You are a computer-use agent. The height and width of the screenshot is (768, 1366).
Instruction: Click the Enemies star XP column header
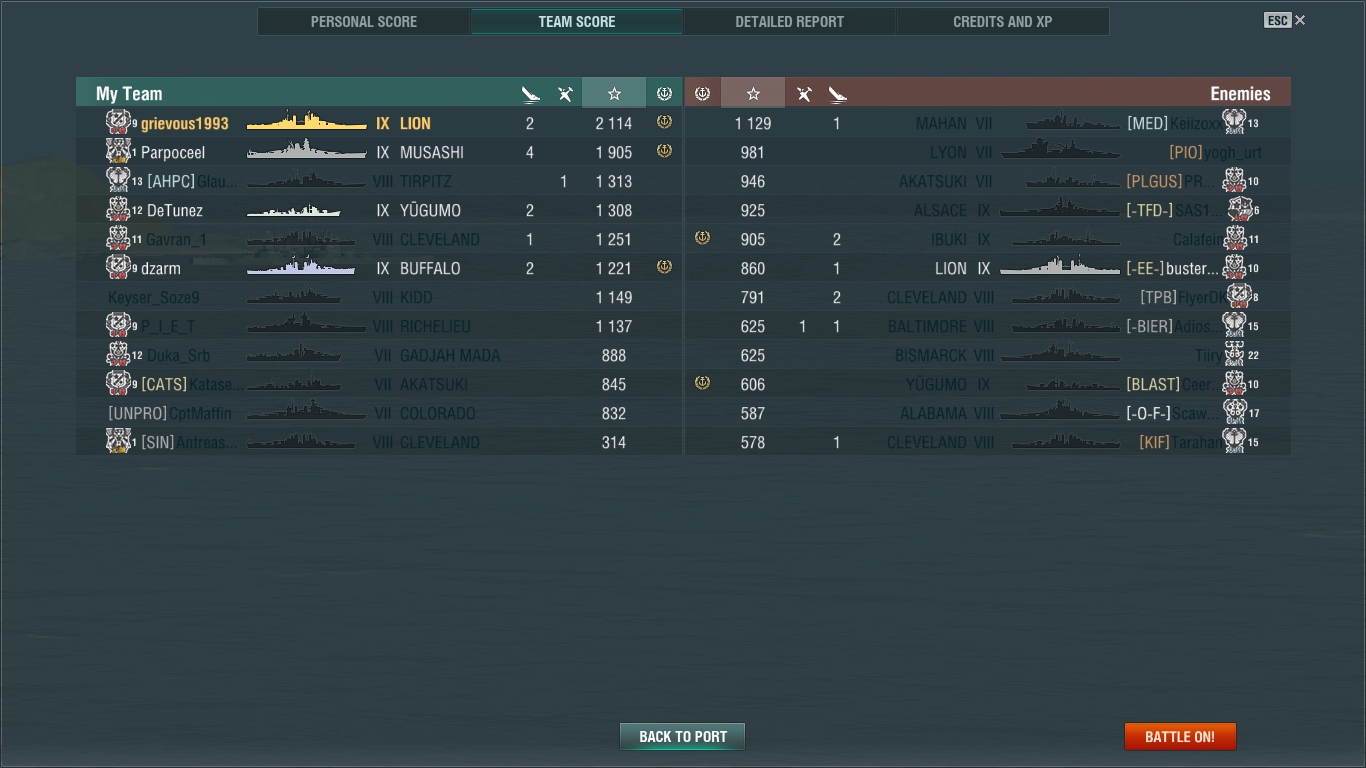(x=753, y=93)
